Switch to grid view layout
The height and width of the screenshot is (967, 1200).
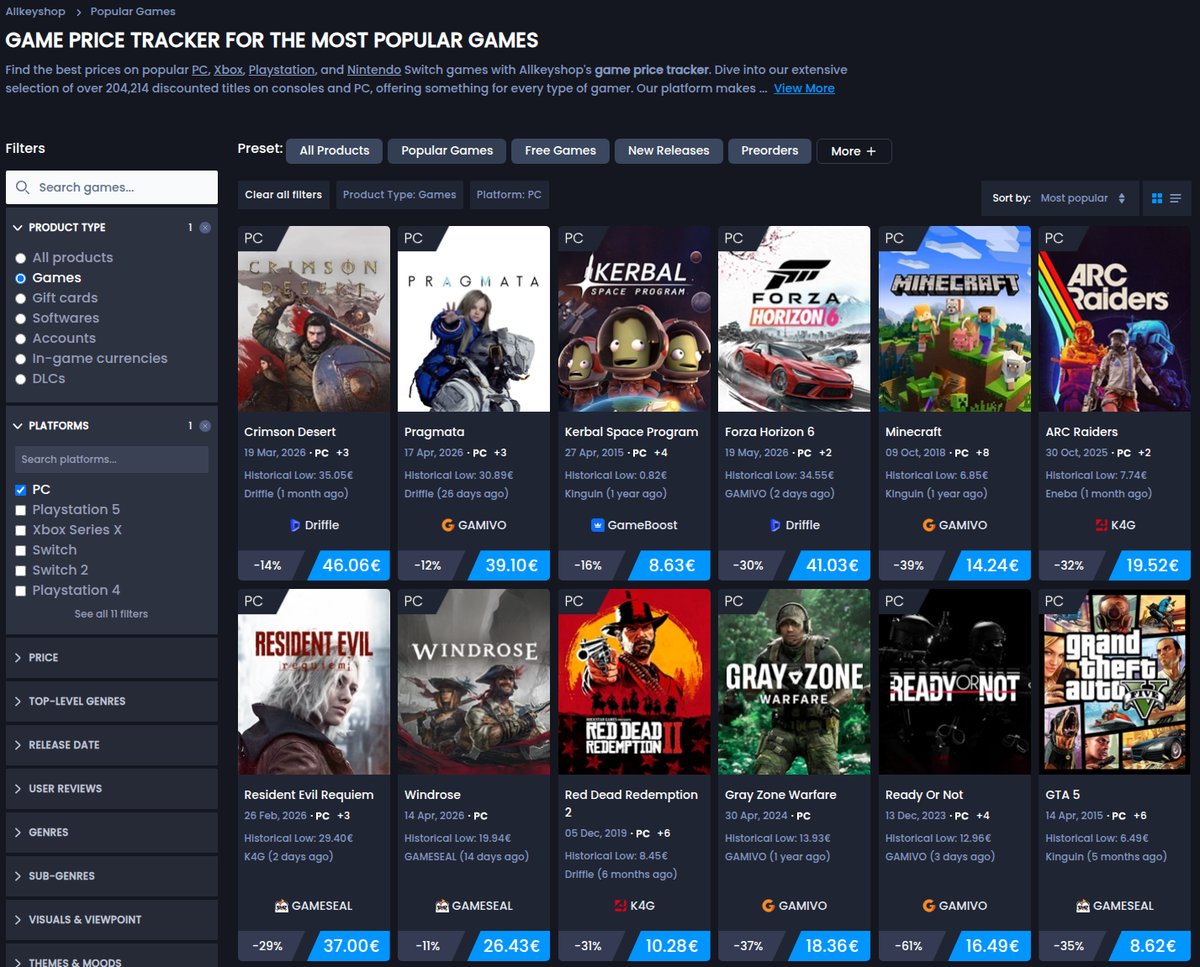coord(1157,198)
